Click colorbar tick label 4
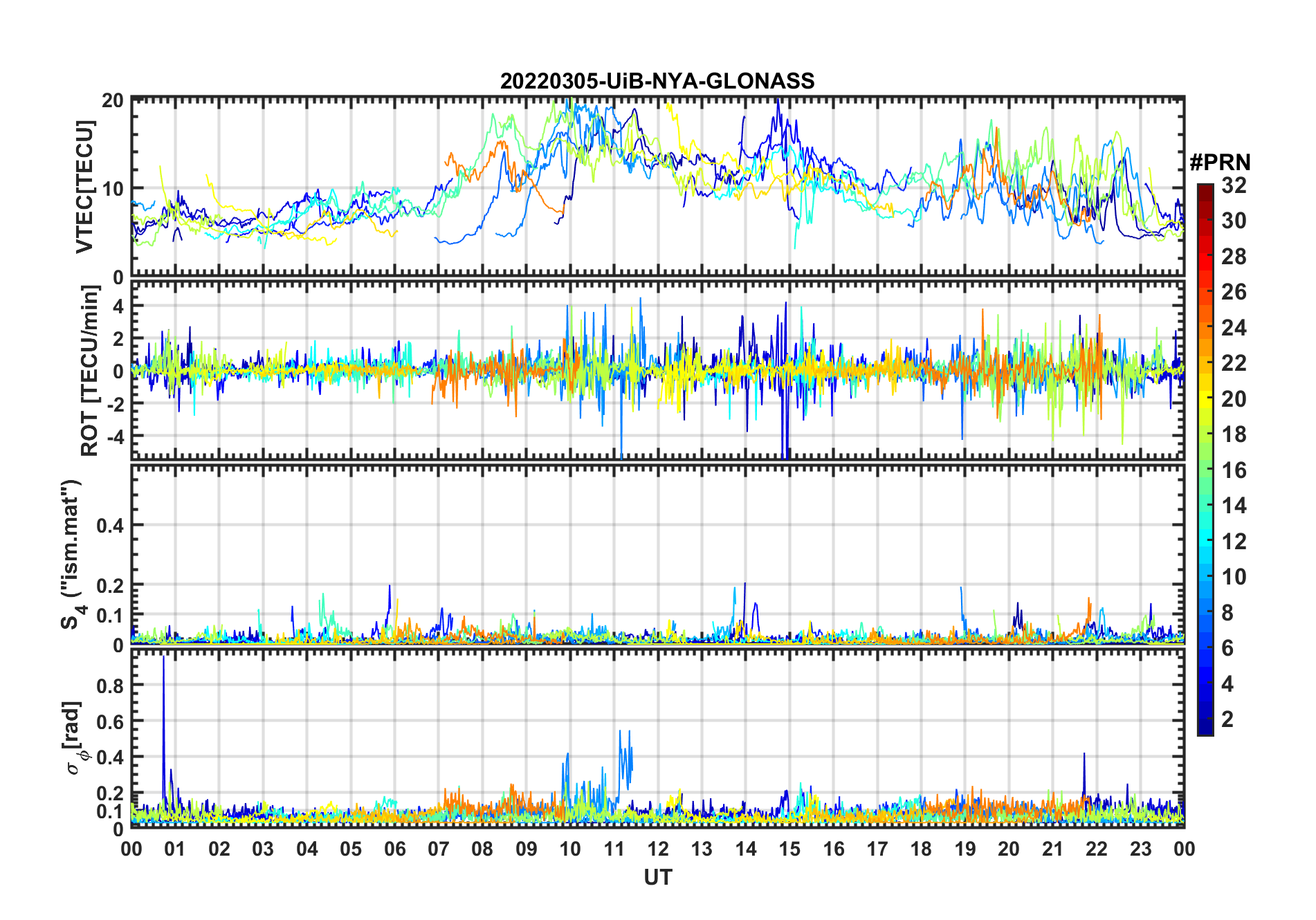The image size is (1316, 920). [1227, 684]
